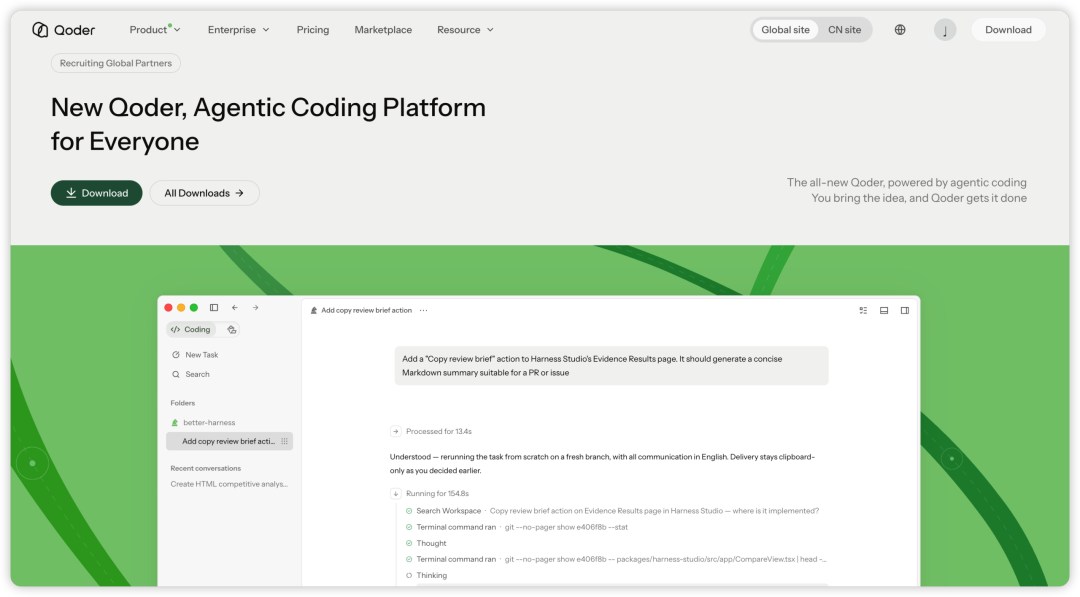Screen dimensions: 1080x597
Task: Click the arrow icon inside All Downloads
Action: pos(240,193)
